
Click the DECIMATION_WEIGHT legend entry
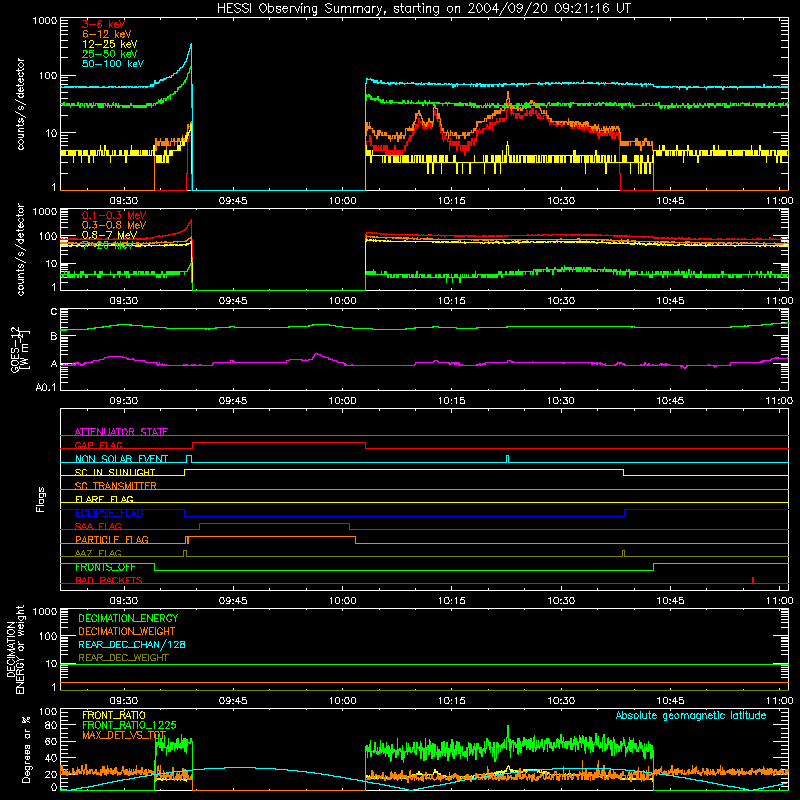[x=127, y=631]
